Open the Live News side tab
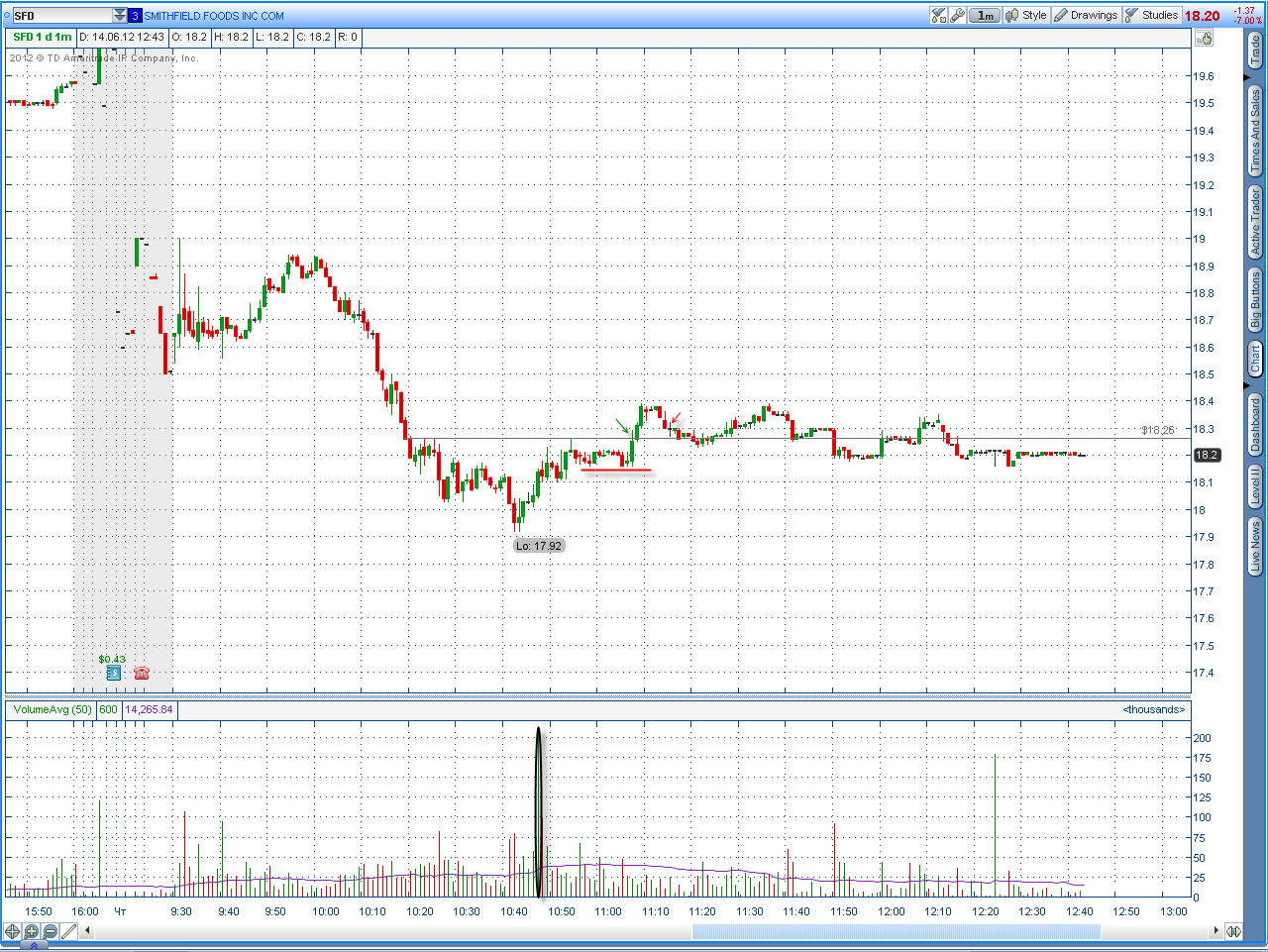Image resolution: width=1268 pixels, height=952 pixels. (1255, 547)
